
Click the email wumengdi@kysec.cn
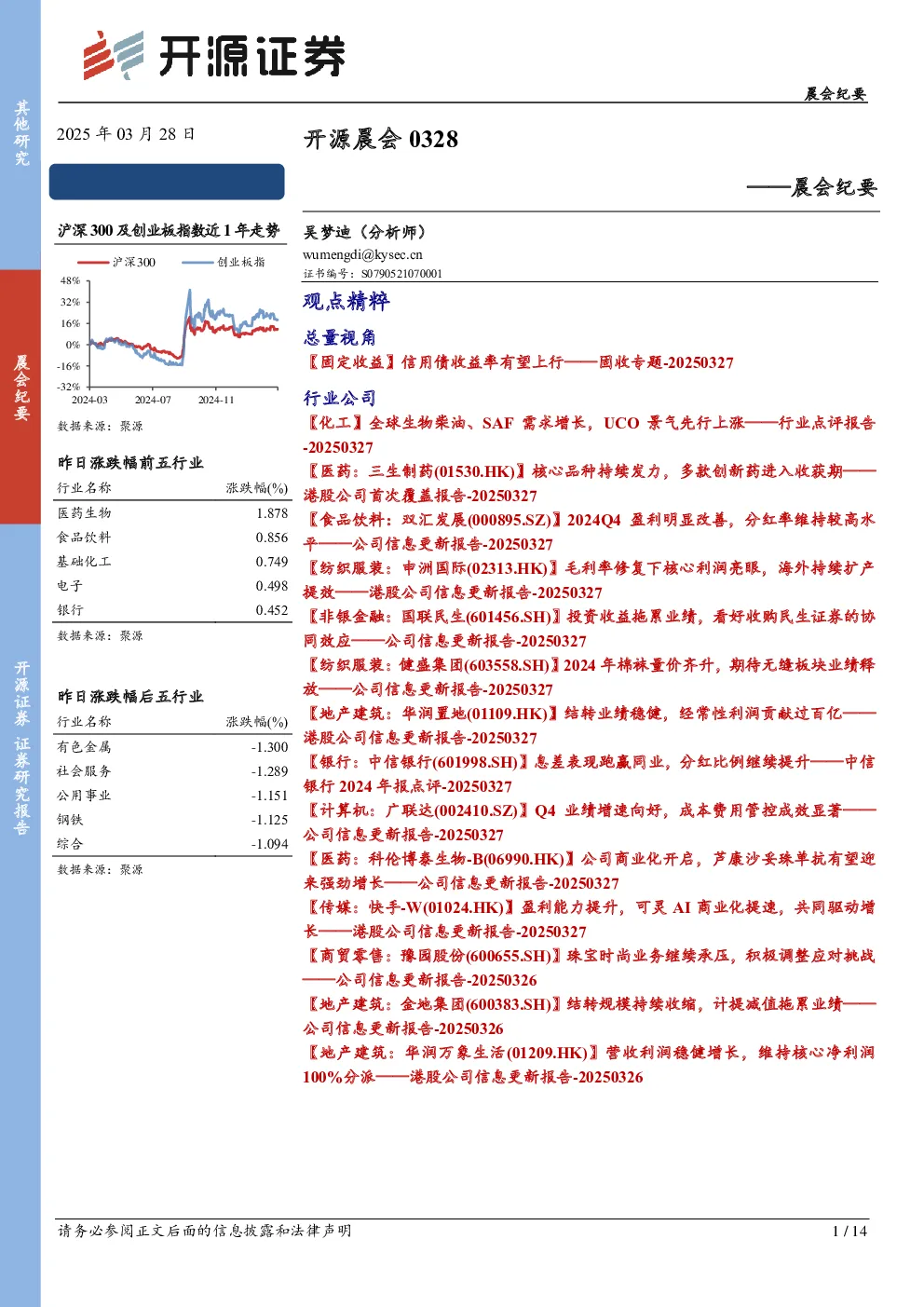click(x=362, y=254)
